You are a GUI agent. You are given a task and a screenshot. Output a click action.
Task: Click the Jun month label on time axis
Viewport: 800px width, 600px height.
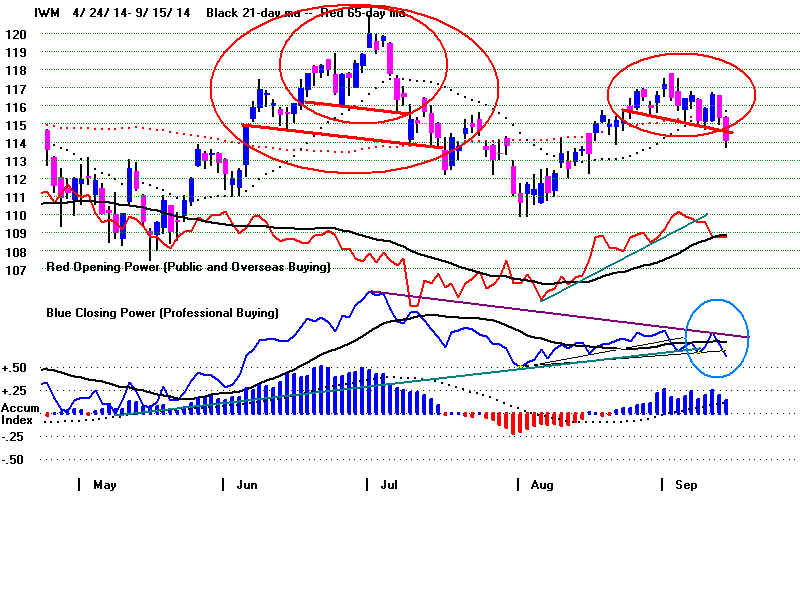247,485
